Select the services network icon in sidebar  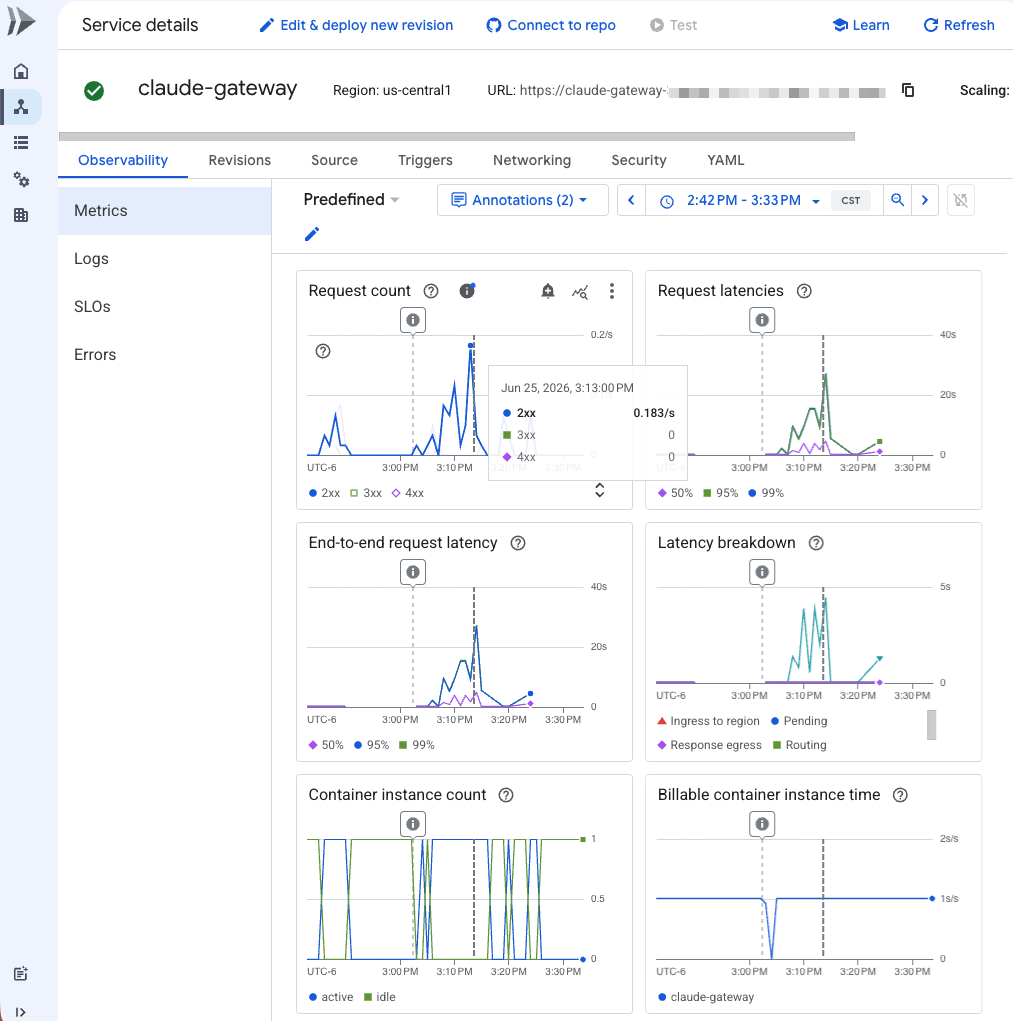(x=21, y=107)
